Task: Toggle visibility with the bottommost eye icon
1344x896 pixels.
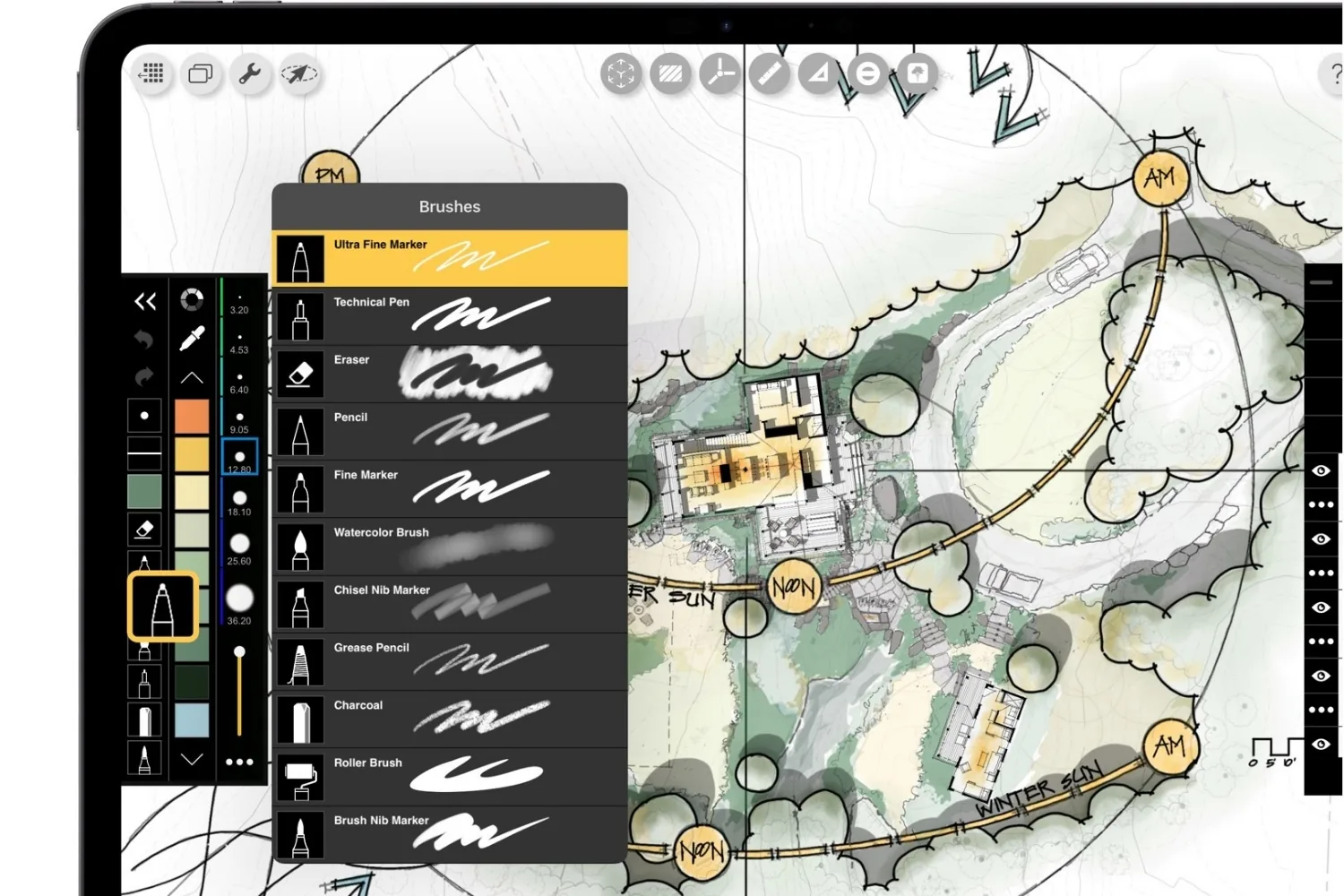Action: pyautogui.click(x=1321, y=745)
